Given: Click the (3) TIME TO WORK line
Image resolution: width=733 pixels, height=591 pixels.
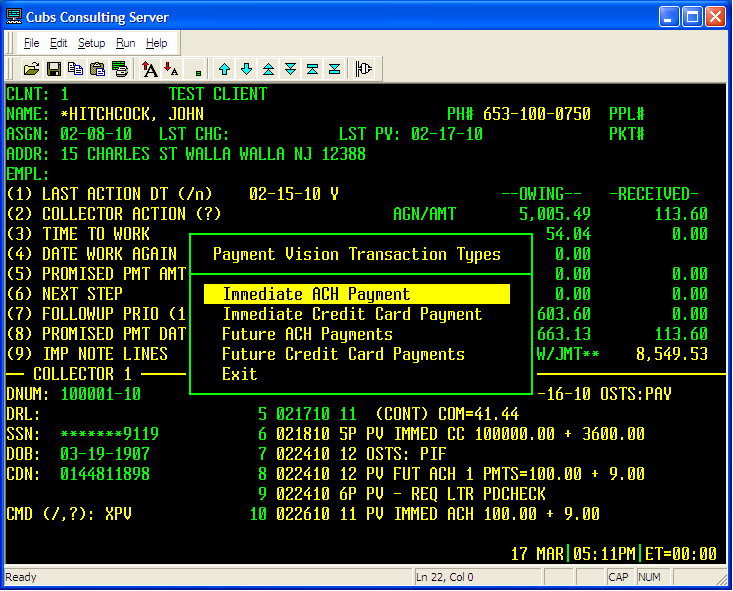Looking at the screenshot, I should pos(78,234).
